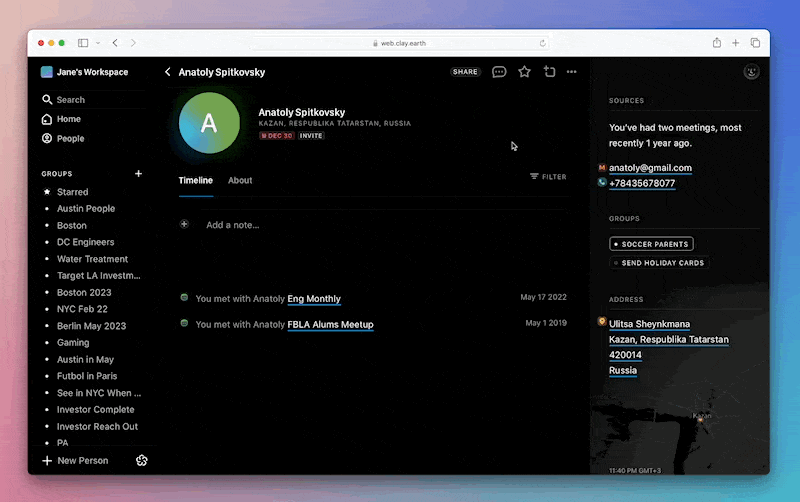
Task: Open the Filter timeline options
Action: point(548,177)
